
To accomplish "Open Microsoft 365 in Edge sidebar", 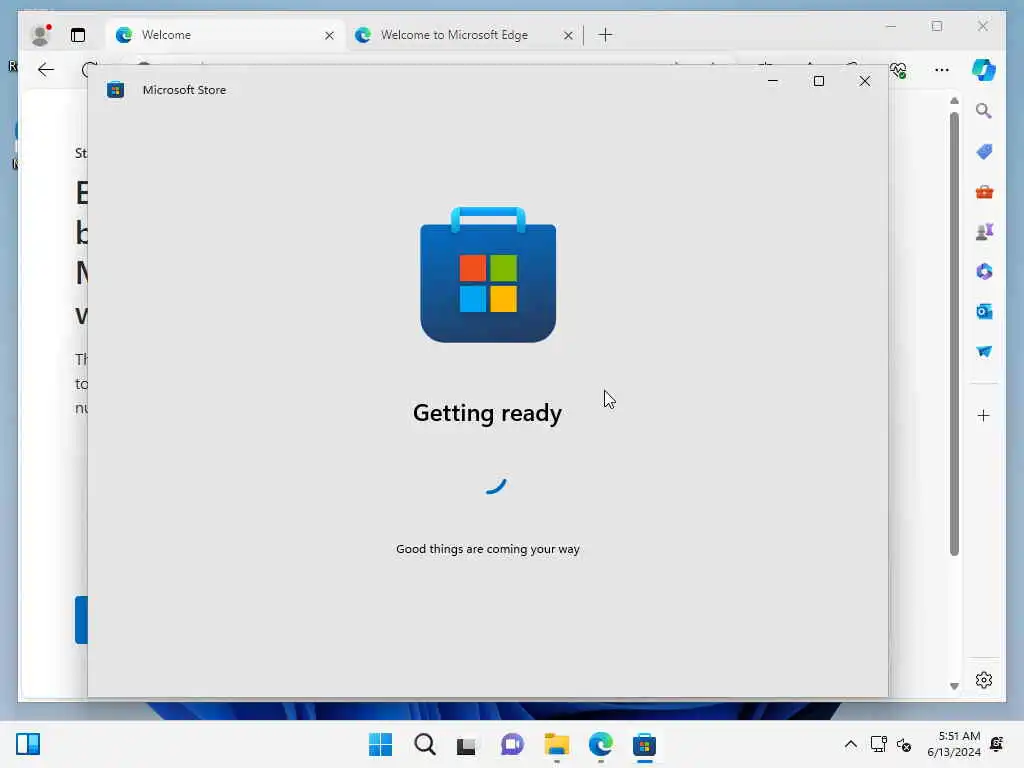I will pyautogui.click(x=984, y=271).
